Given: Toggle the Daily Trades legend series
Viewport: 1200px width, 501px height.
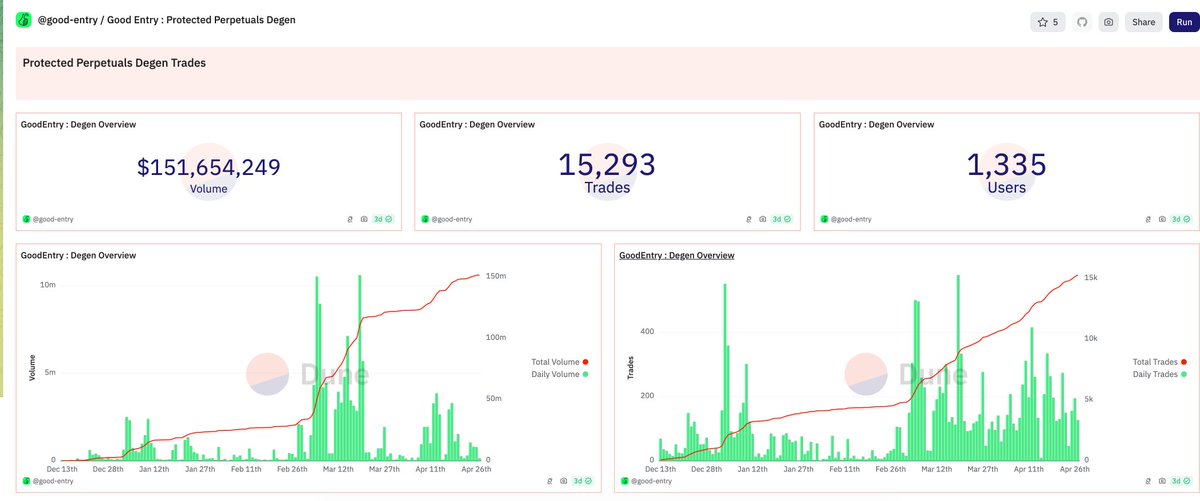Looking at the screenshot, I should 1160,374.
